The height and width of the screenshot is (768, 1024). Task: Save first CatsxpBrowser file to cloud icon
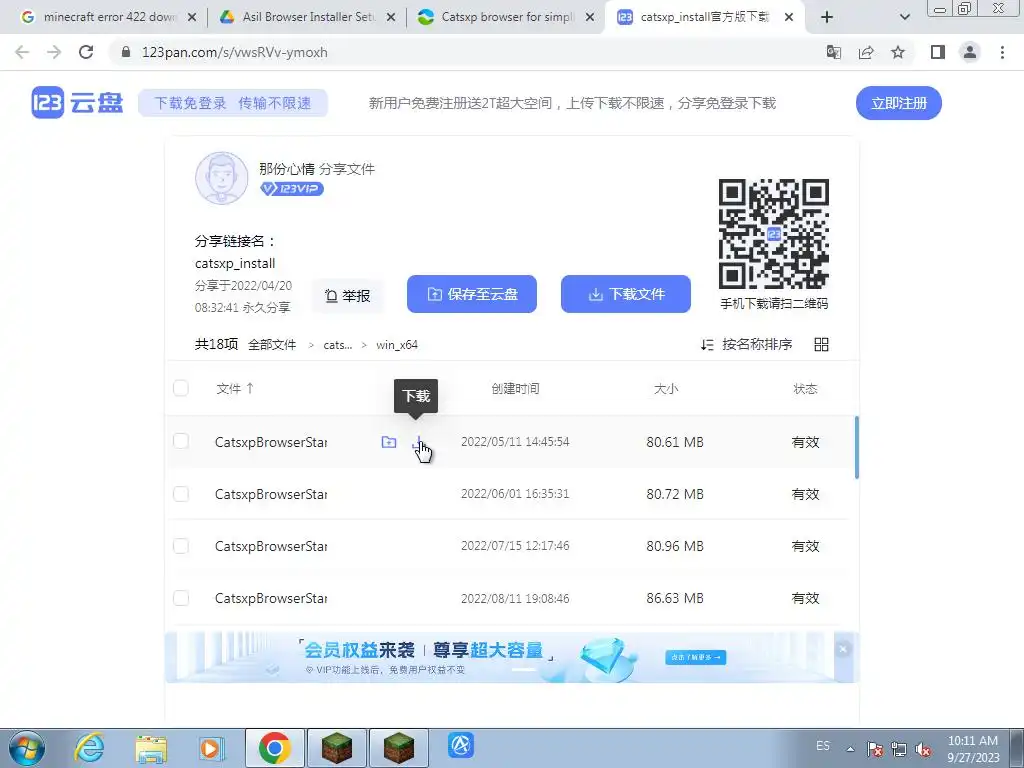coord(389,442)
